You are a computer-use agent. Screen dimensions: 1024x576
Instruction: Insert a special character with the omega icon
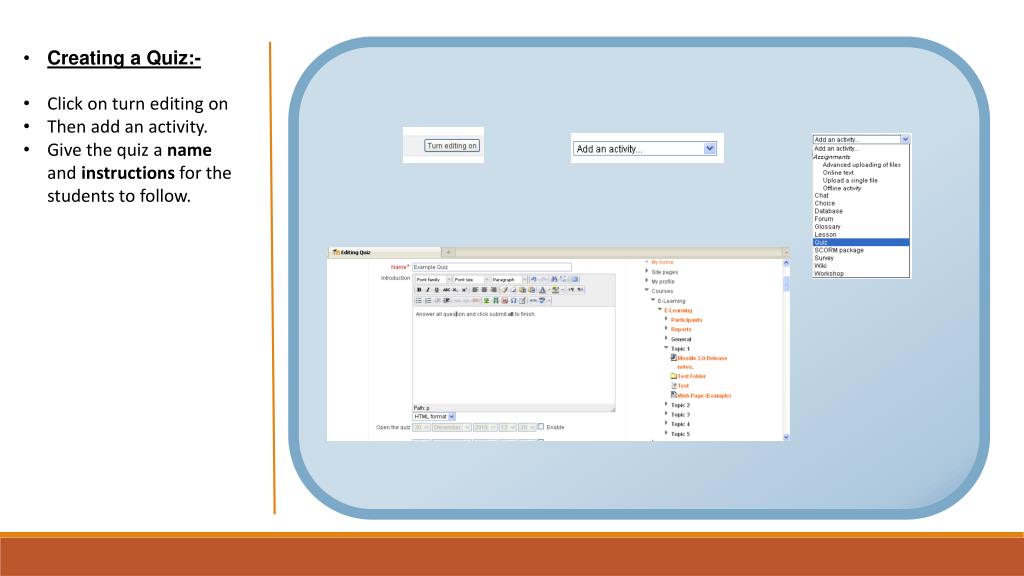tap(513, 300)
